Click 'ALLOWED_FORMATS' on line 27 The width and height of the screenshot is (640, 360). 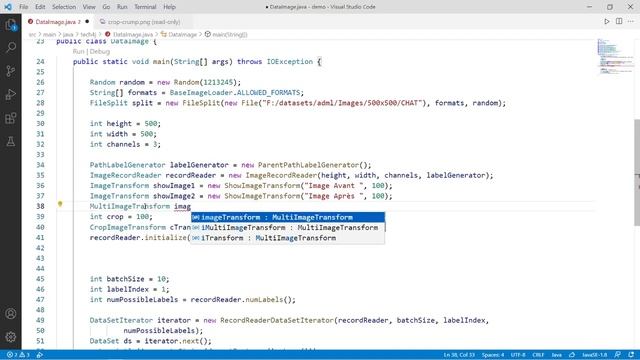[x=268, y=93]
